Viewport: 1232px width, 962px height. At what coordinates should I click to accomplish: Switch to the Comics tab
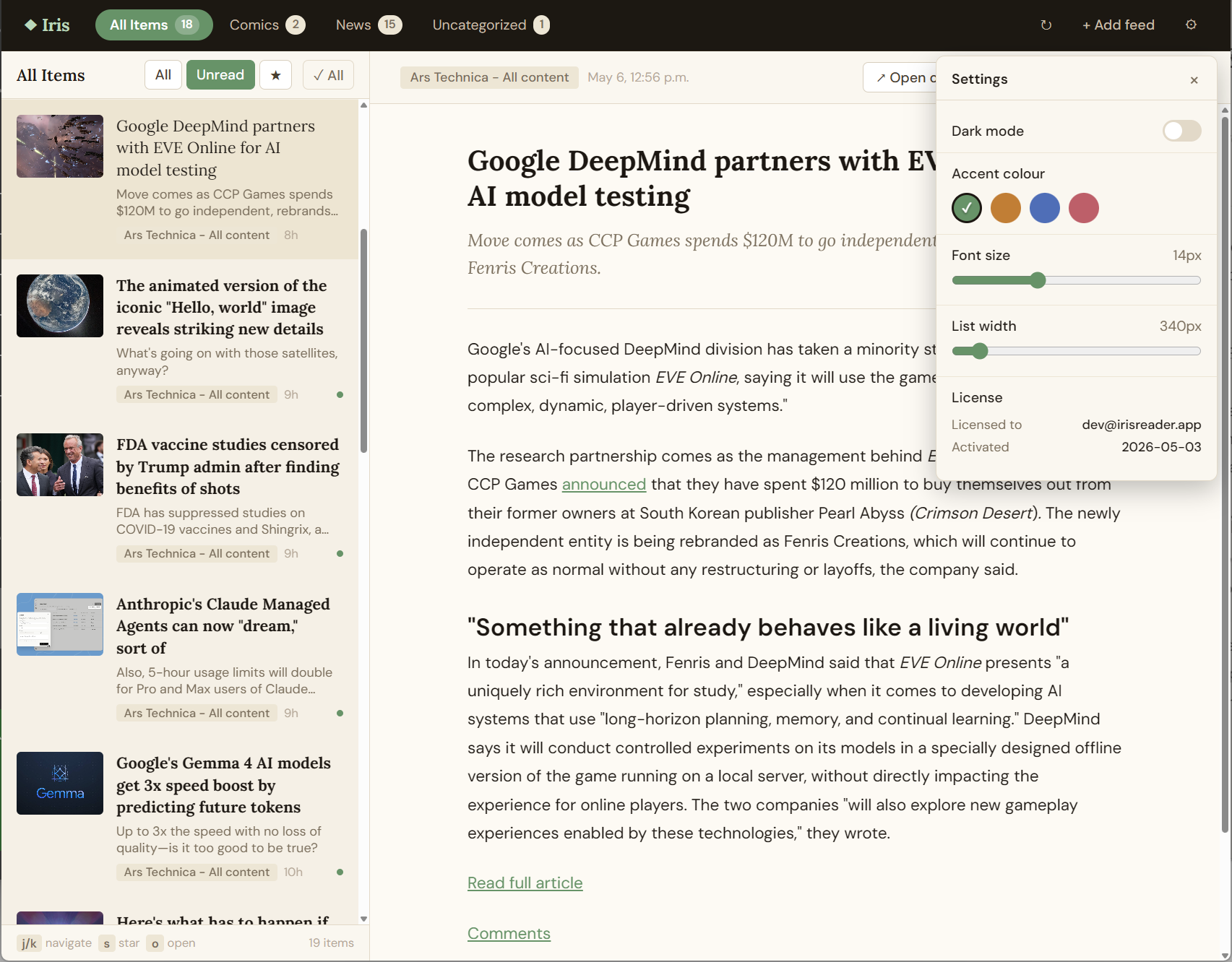[267, 25]
